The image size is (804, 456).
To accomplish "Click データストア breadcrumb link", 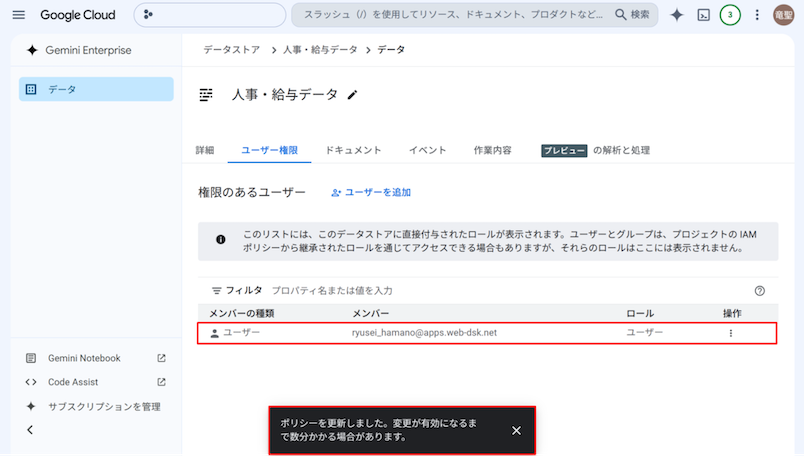I will pyautogui.click(x=232, y=50).
